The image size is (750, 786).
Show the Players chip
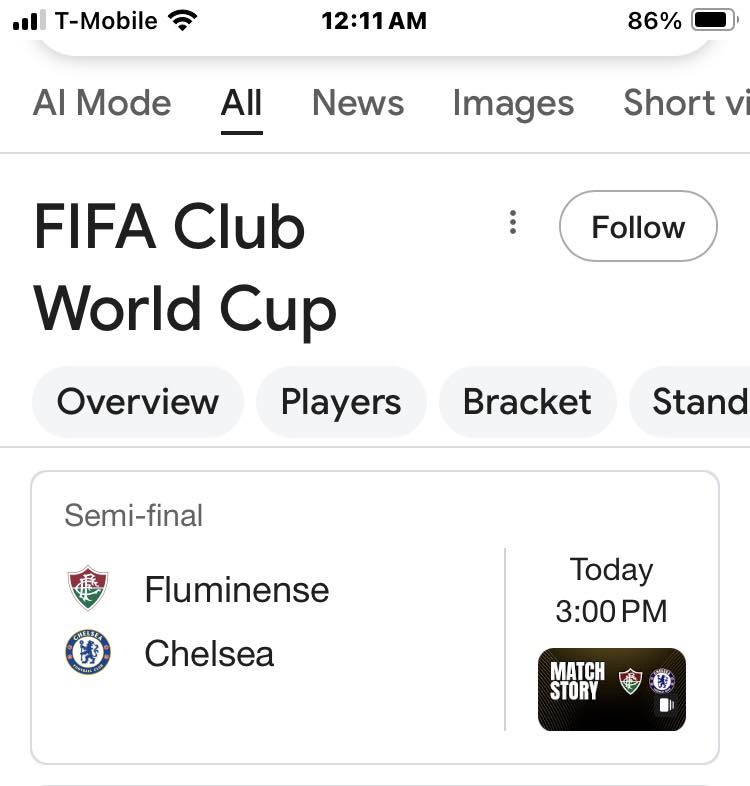tap(341, 402)
